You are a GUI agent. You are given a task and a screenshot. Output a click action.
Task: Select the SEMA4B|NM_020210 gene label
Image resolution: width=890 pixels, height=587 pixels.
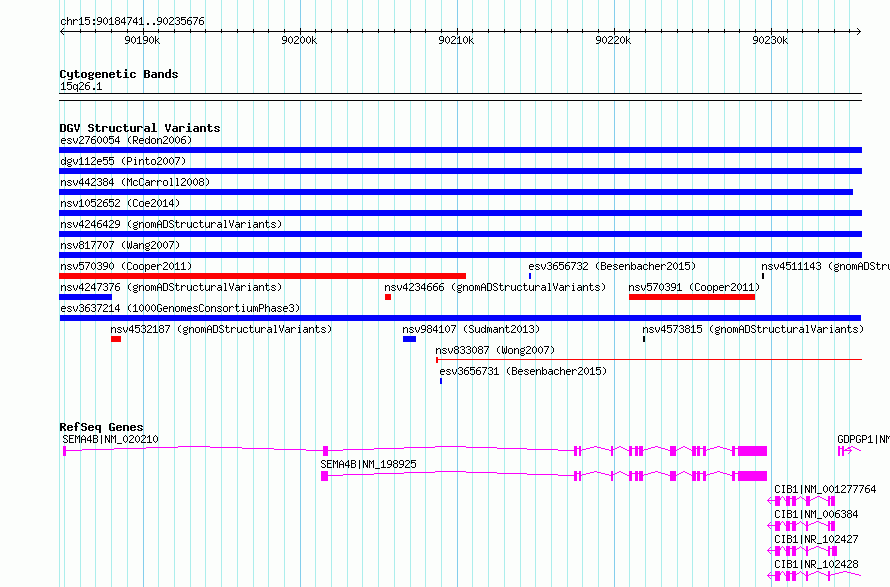pyautogui.click(x=110, y=439)
